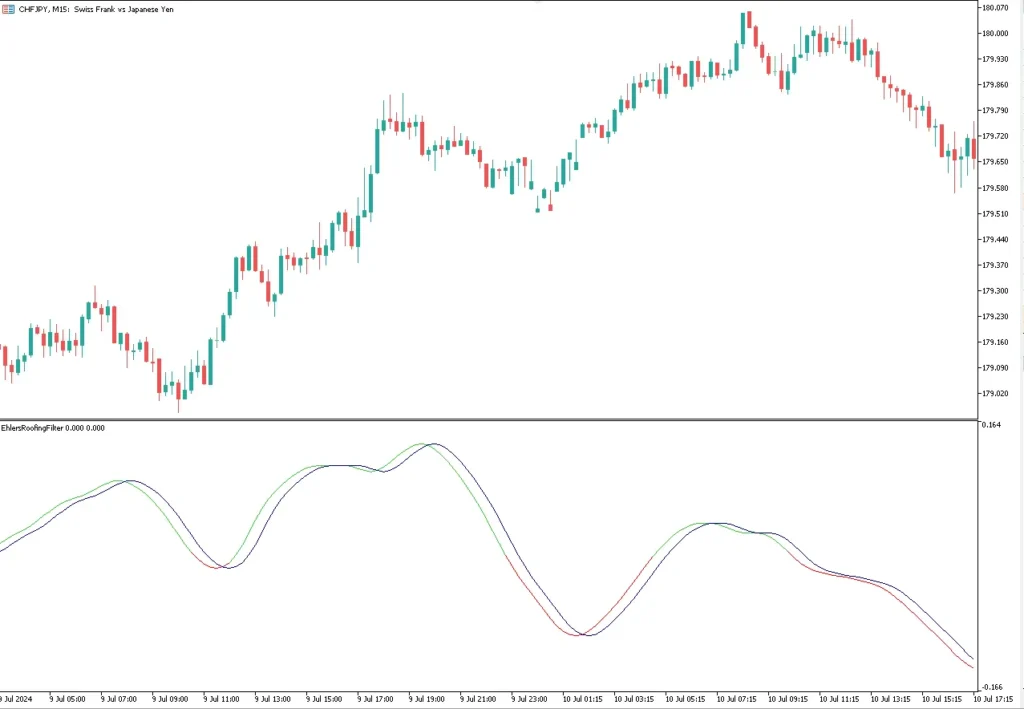Click the 0.164 indicator scale value

click(993, 426)
